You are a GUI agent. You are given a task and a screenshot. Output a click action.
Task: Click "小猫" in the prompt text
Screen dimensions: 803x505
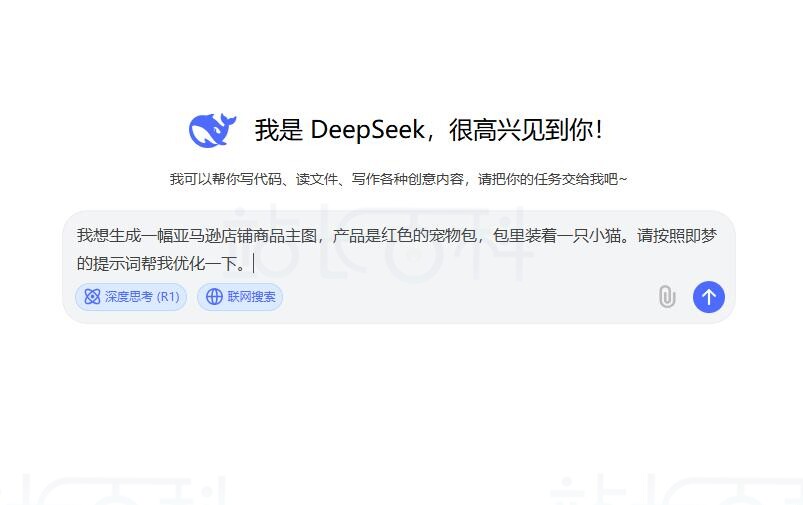click(605, 236)
